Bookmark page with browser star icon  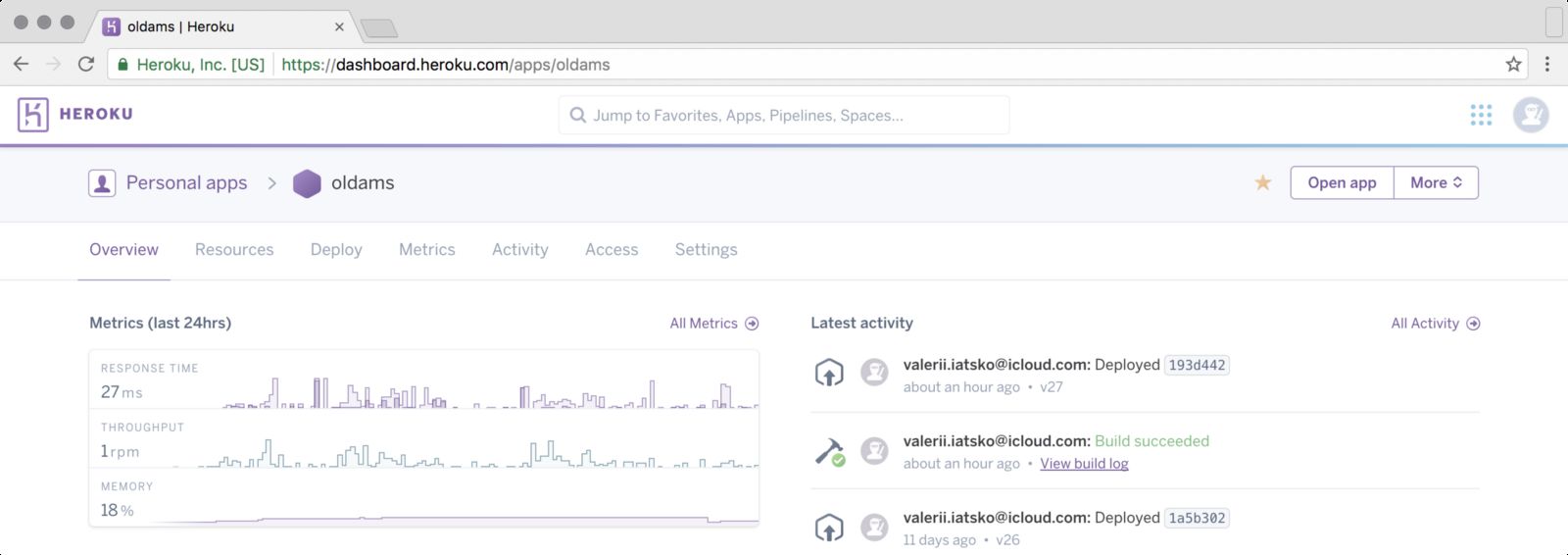(x=1513, y=65)
